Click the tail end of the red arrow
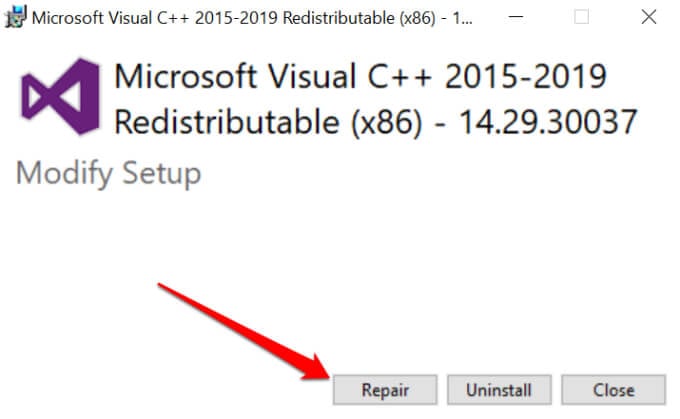680x419 pixels. pos(162,288)
